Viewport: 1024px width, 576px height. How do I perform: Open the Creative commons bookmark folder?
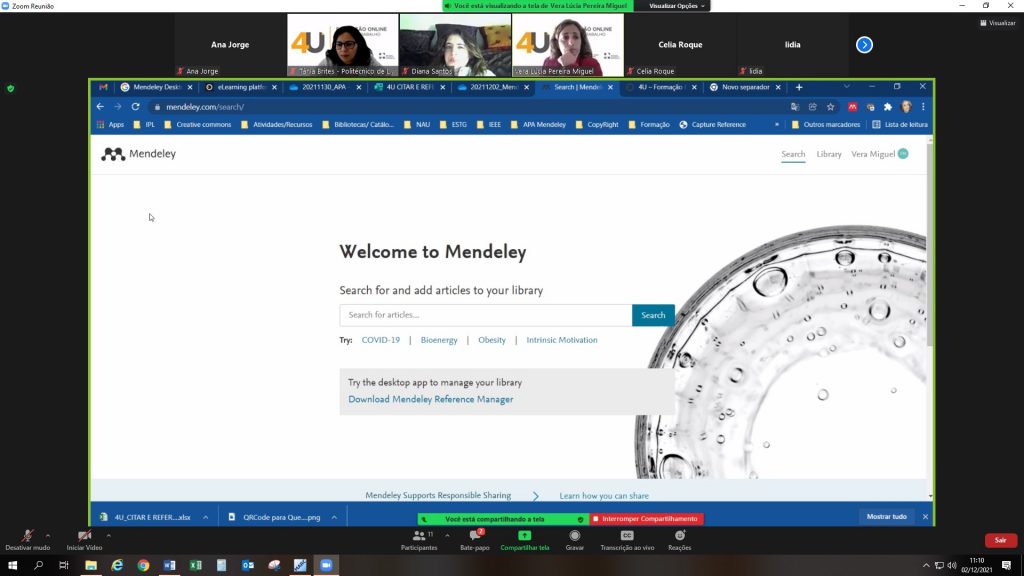point(198,124)
